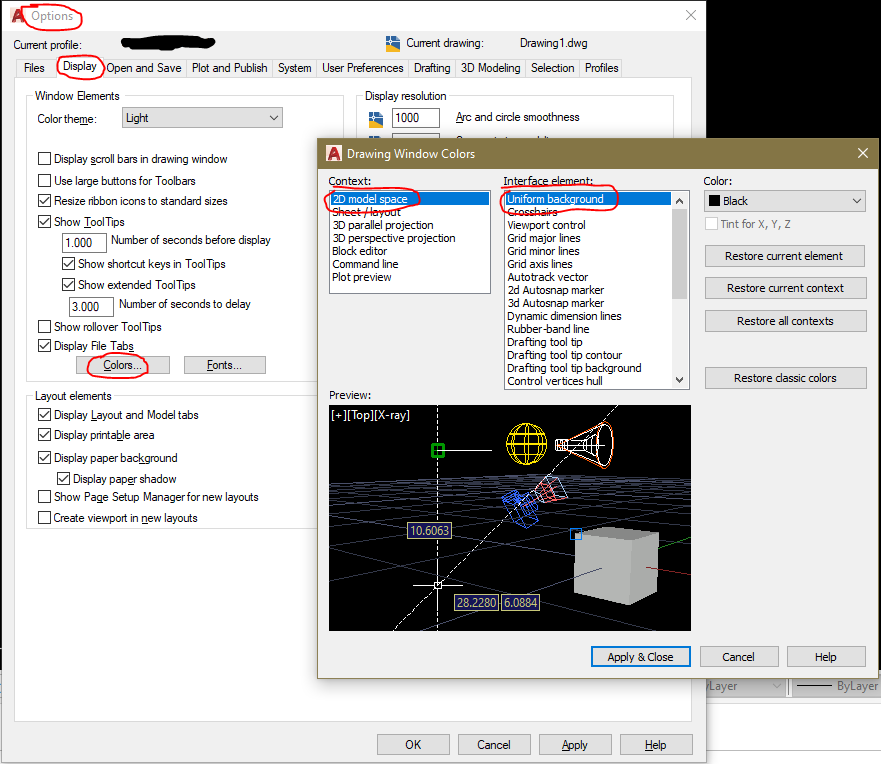The height and width of the screenshot is (764, 881).
Task: Toggle Display File Tabs checkbox
Action: click(44, 346)
